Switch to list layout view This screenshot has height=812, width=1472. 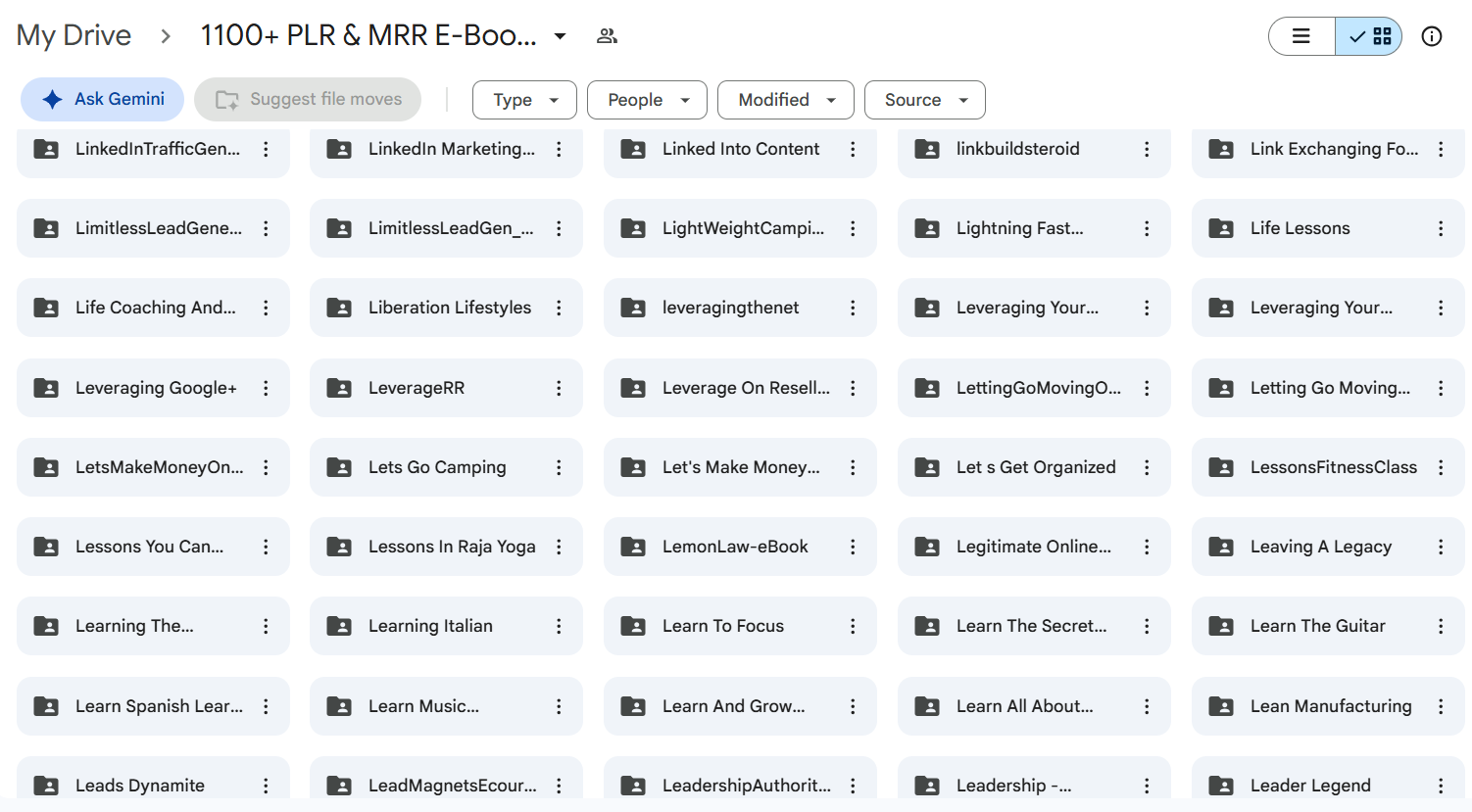(x=1301, y=36)
